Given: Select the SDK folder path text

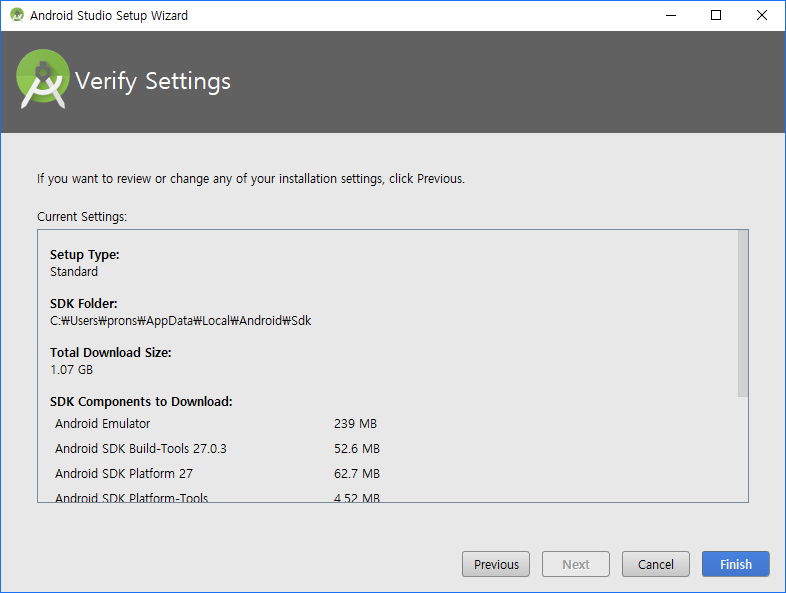Looking at the screenshot, I should [180, 321].
